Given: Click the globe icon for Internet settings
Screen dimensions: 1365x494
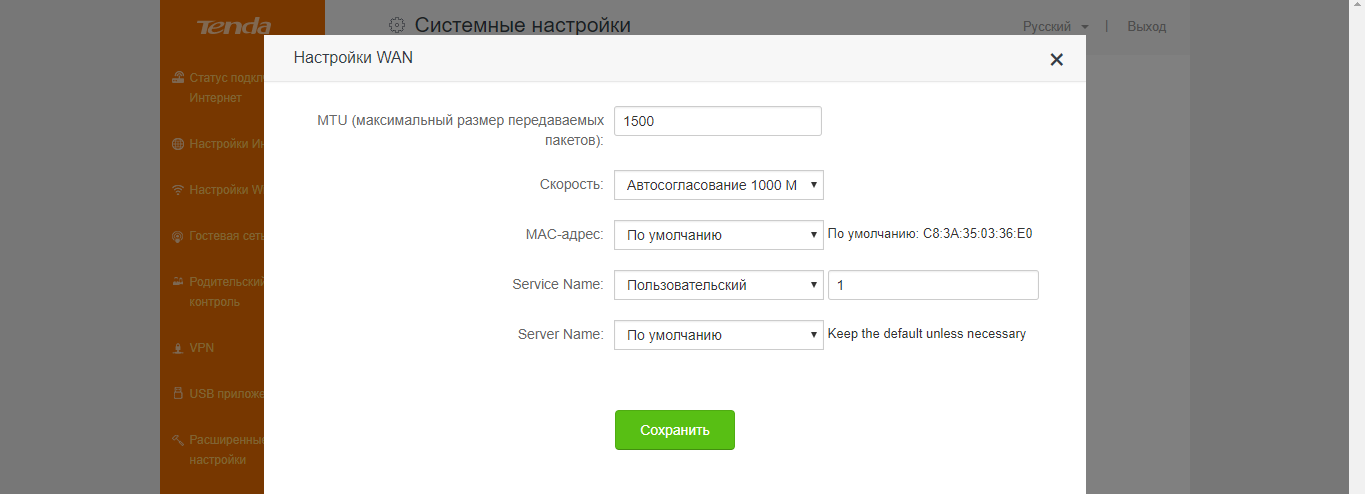Looking at the screenshot, I should (x=178, y=144).
